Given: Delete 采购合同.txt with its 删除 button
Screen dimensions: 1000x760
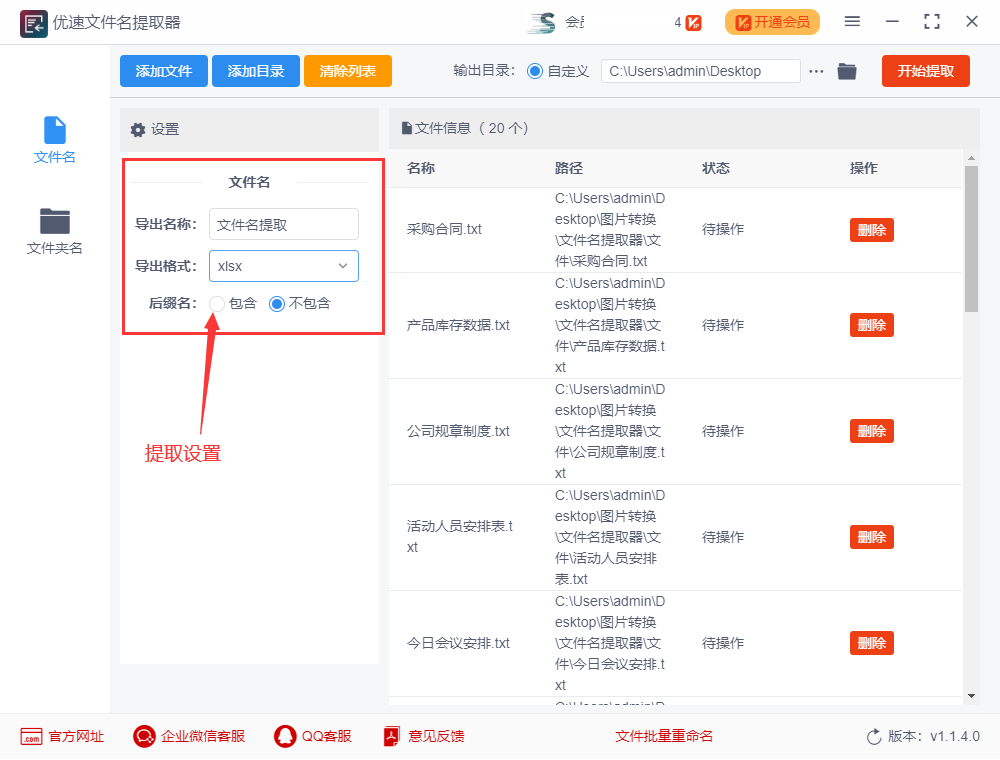Looking at the screenshot, I should pyautogui.click(x=871, y=229).
